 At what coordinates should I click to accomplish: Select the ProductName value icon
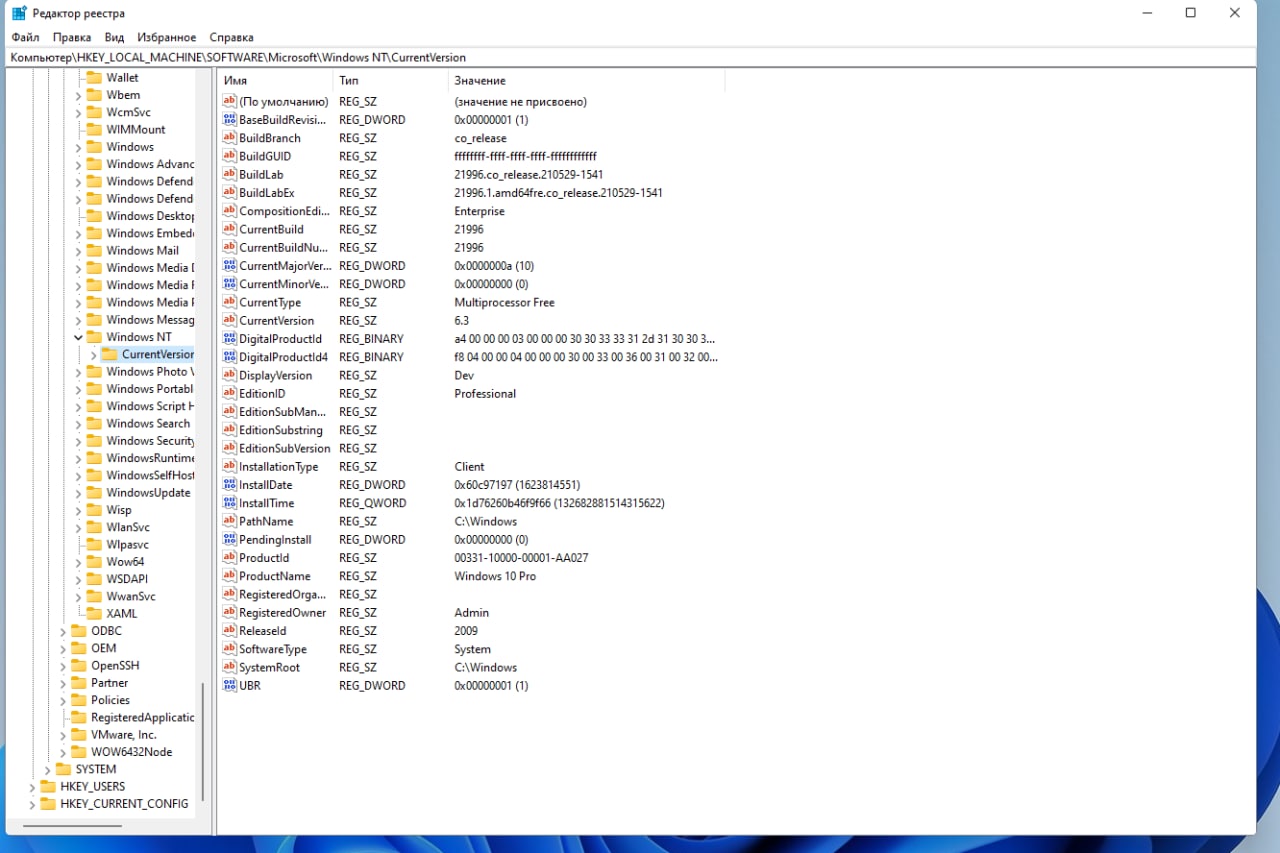tap(229, 576)
